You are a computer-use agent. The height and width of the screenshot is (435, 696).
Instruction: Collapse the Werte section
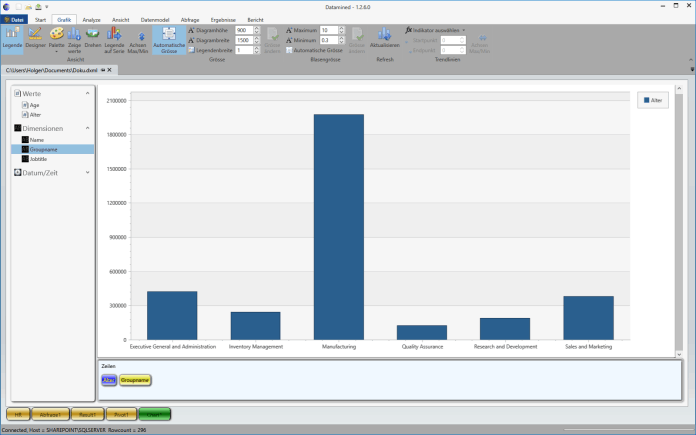[87, 93]
